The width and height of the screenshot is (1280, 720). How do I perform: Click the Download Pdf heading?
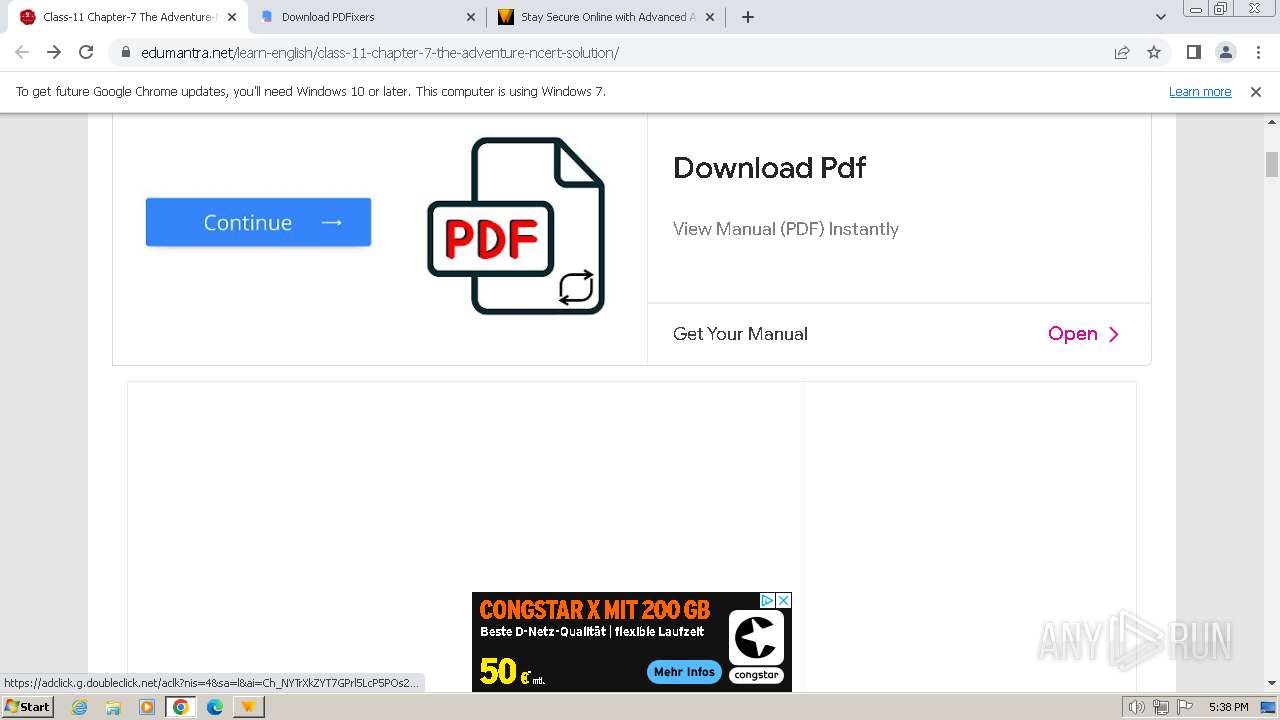click(769, 167)
